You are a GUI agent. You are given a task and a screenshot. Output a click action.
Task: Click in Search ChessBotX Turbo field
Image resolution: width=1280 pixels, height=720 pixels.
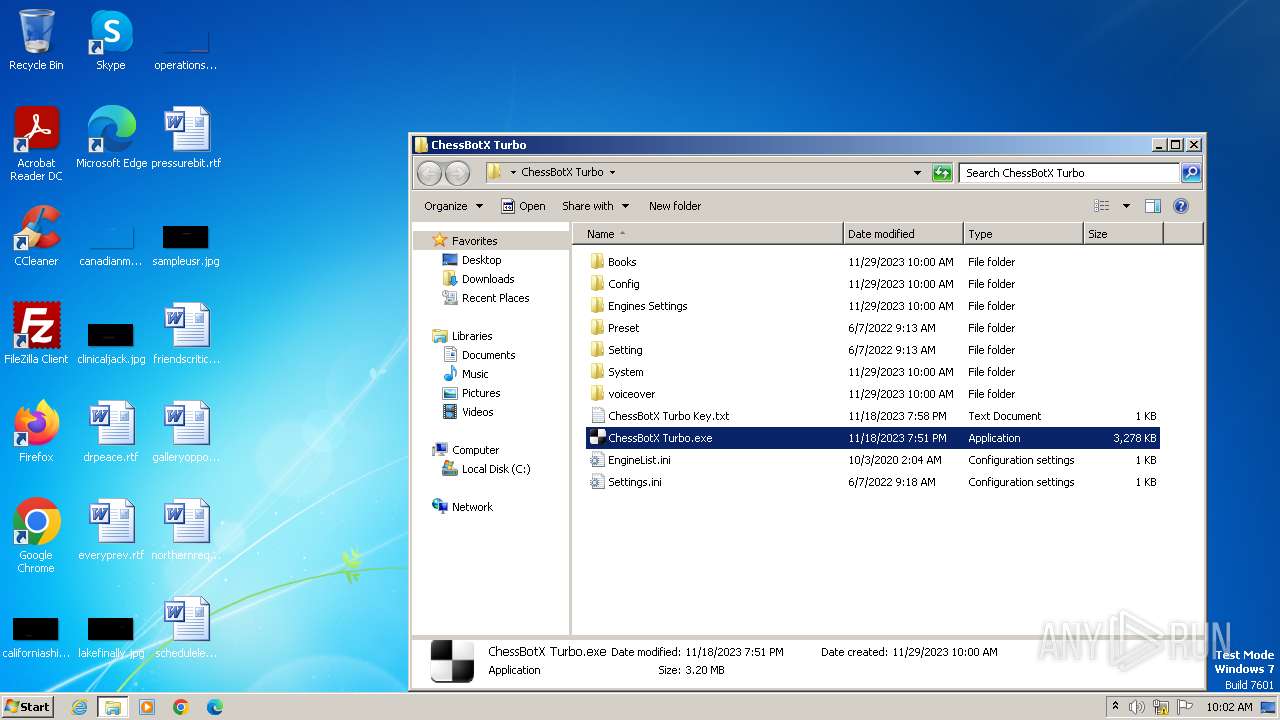[x=1068, y=173]
